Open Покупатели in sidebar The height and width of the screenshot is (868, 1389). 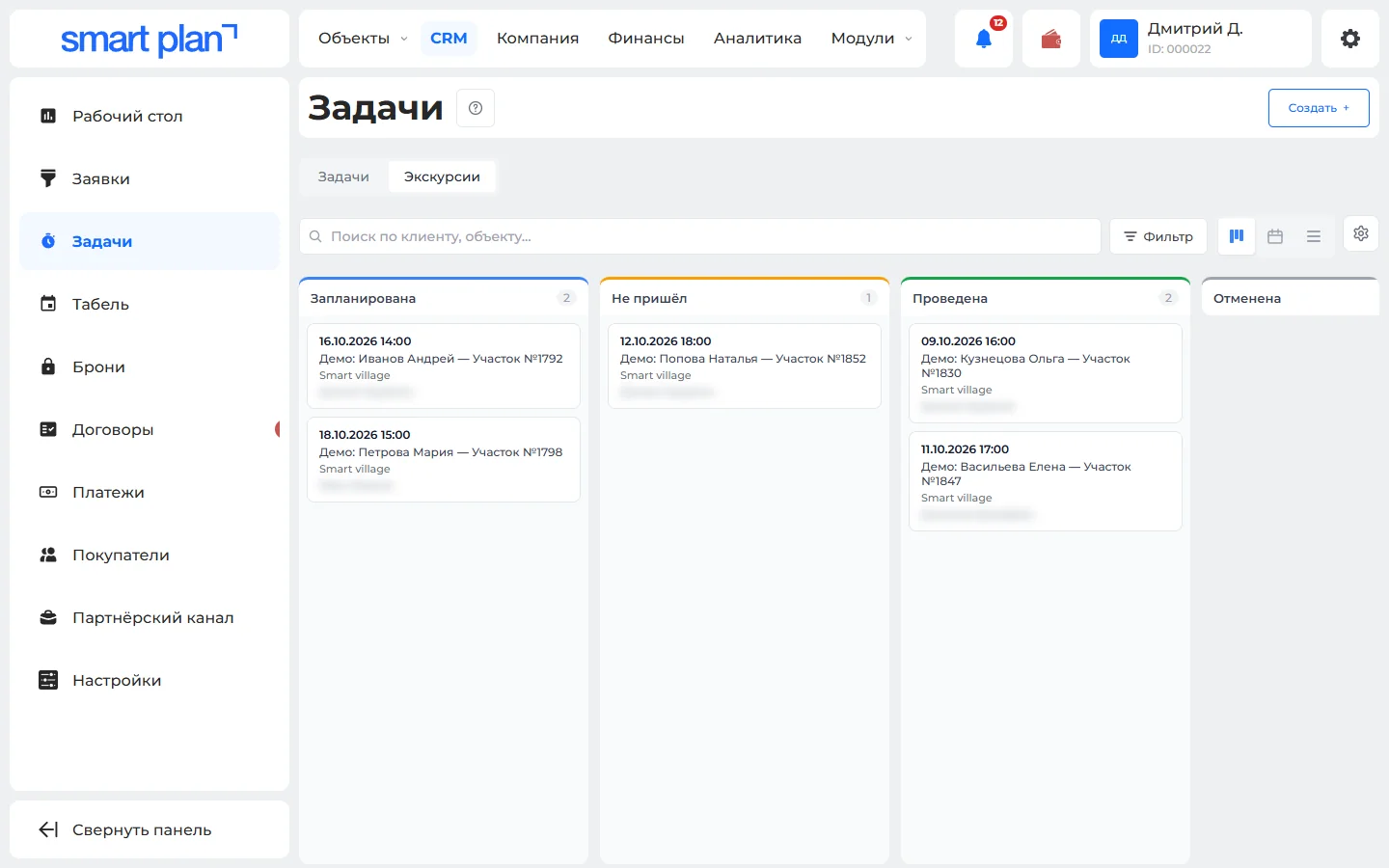(150, 555)
